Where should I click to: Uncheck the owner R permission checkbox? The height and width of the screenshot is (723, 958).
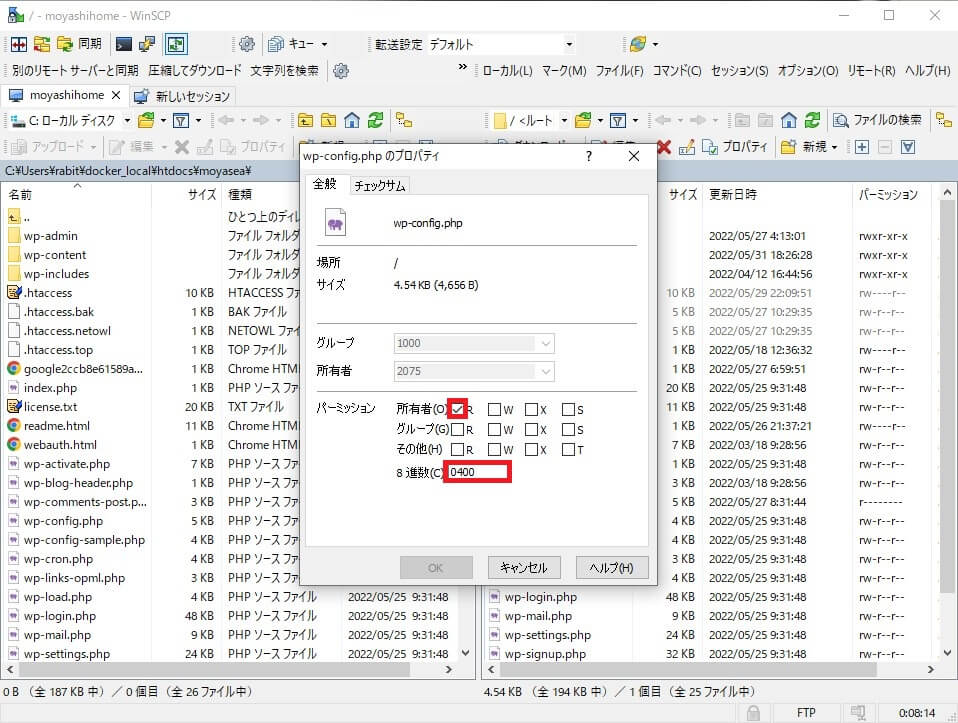[x=458, y=408]
